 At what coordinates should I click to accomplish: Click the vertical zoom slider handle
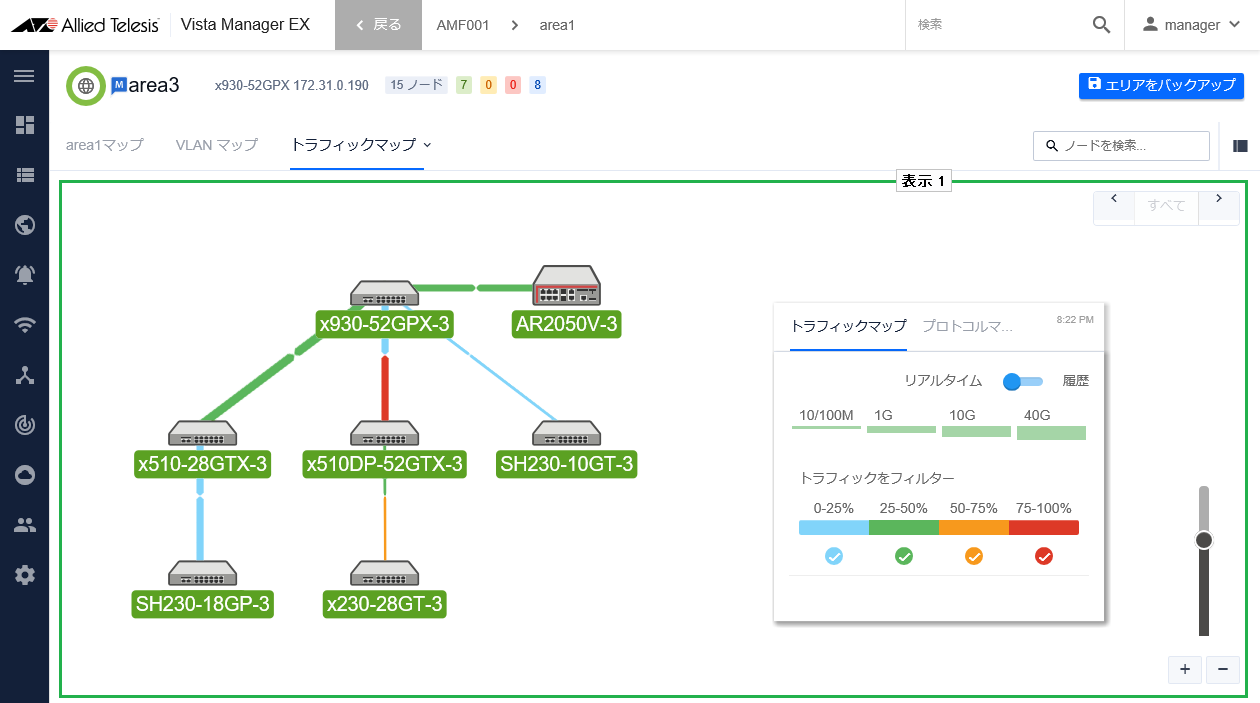point(1204,540)
